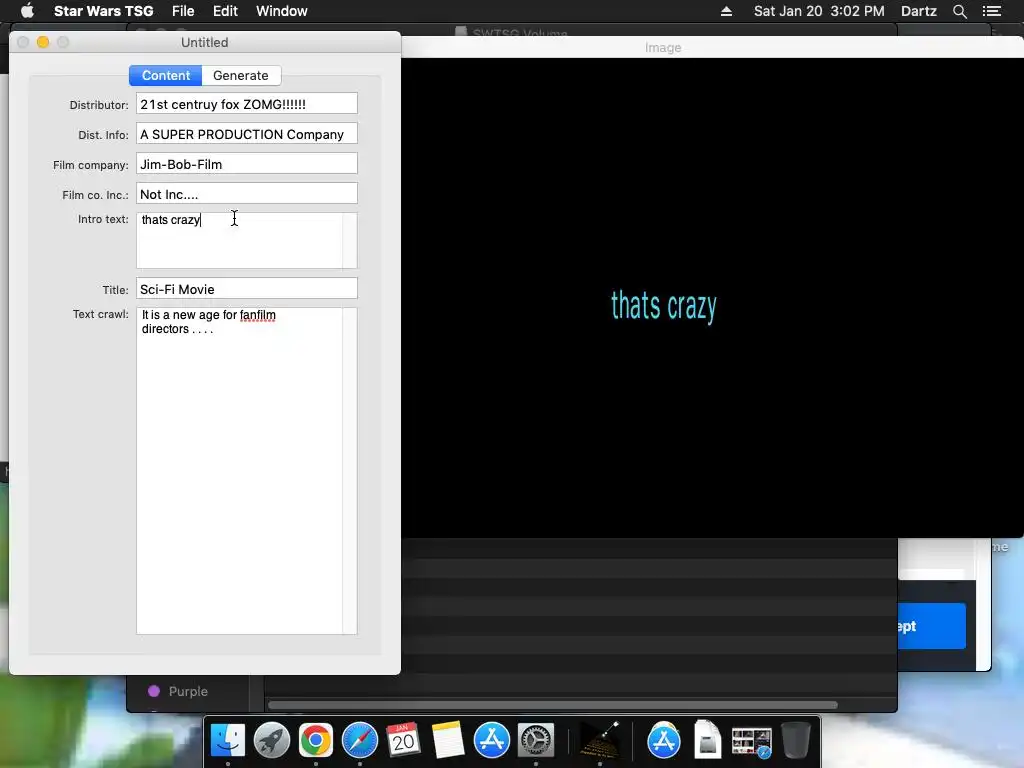
Task: Open the Star Wars TSG app menu
Action: 104,11
